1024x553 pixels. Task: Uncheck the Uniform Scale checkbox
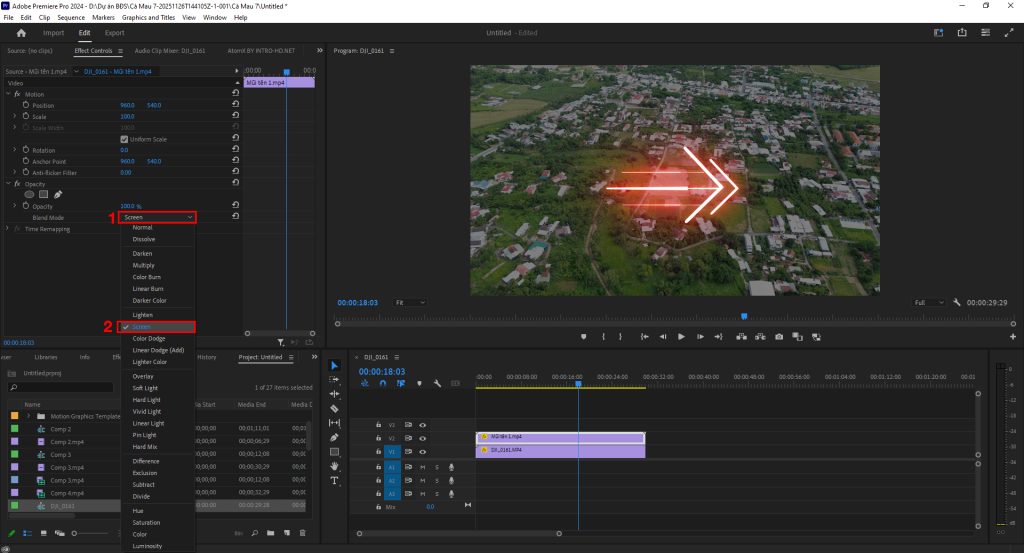pos(124,139)
